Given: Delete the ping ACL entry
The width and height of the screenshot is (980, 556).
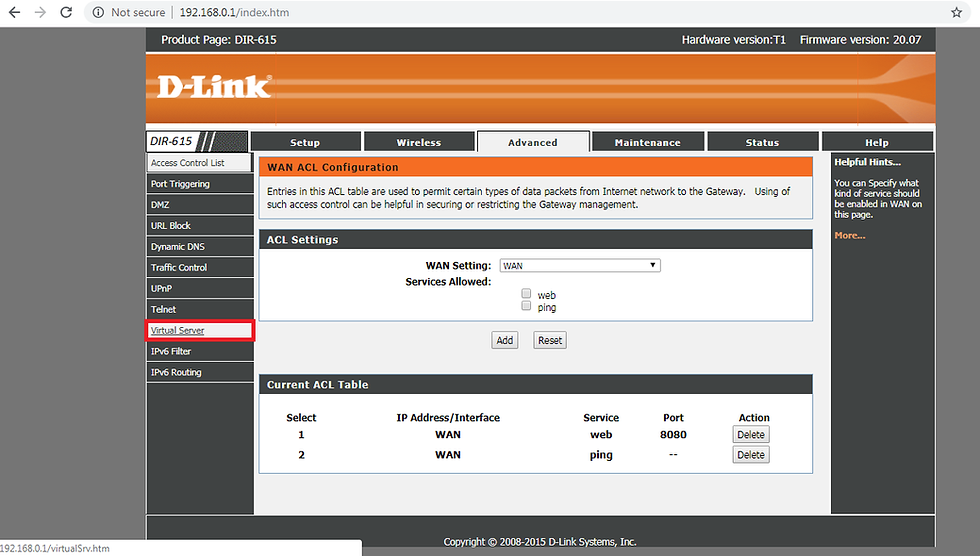Looking at the screenshot, I should click(x=751, y=455).
